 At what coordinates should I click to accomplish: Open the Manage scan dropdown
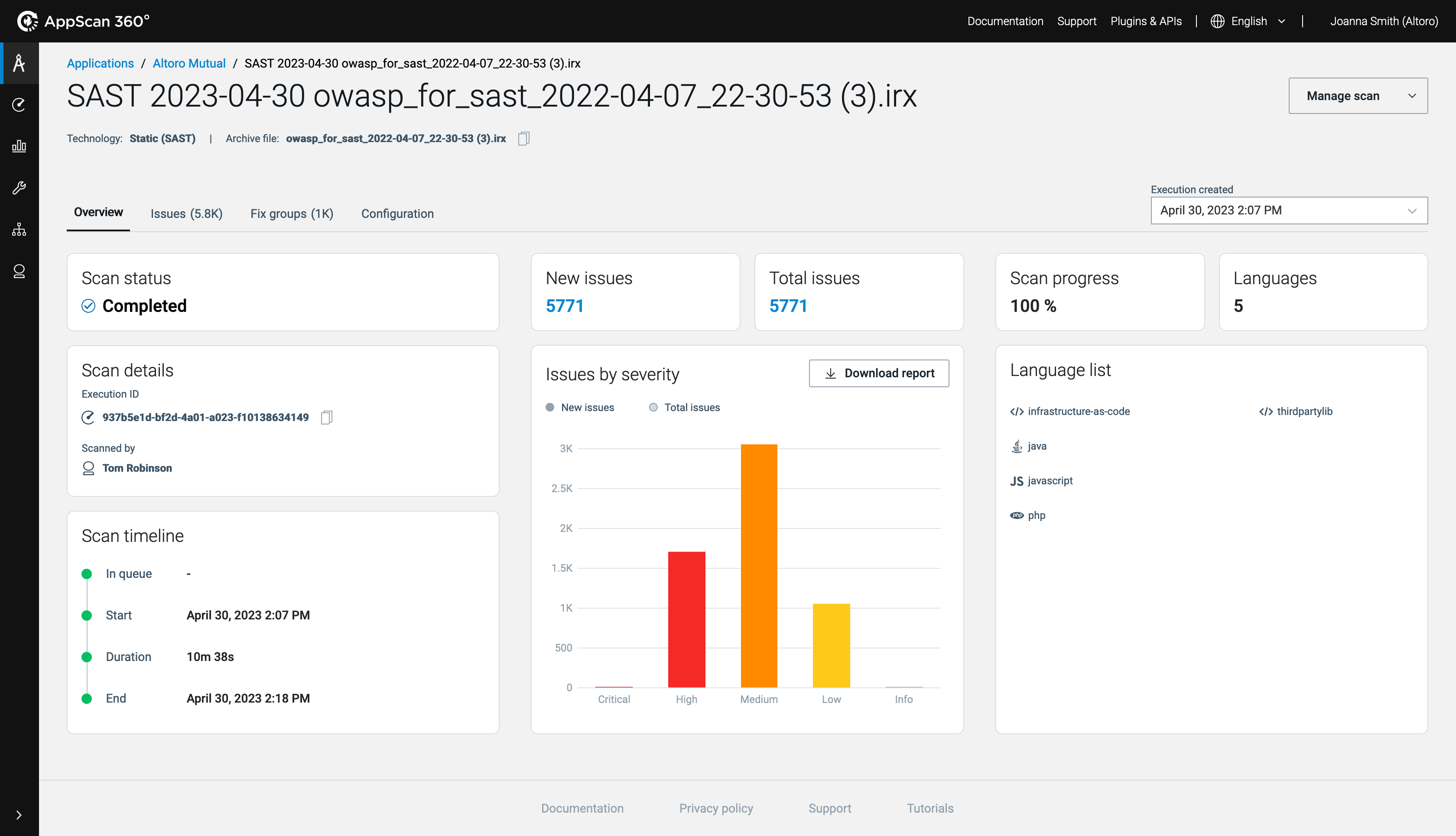click(1358, 96)
